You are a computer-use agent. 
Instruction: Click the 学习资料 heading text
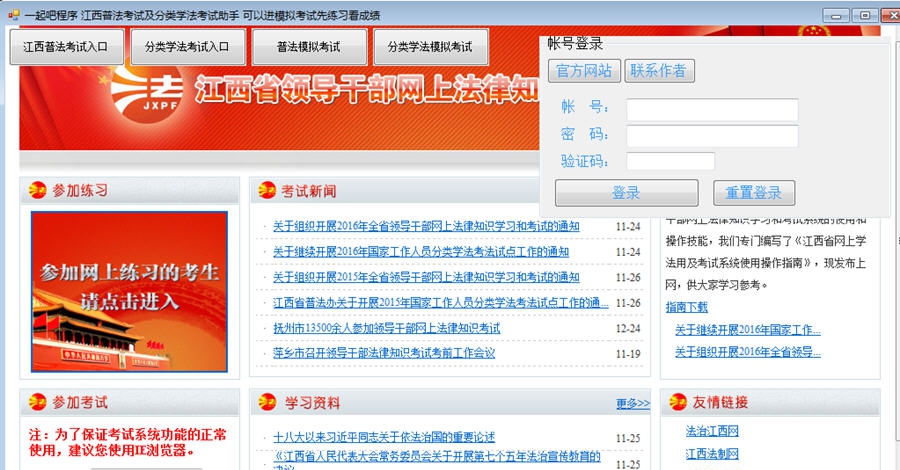pos(312,403)
